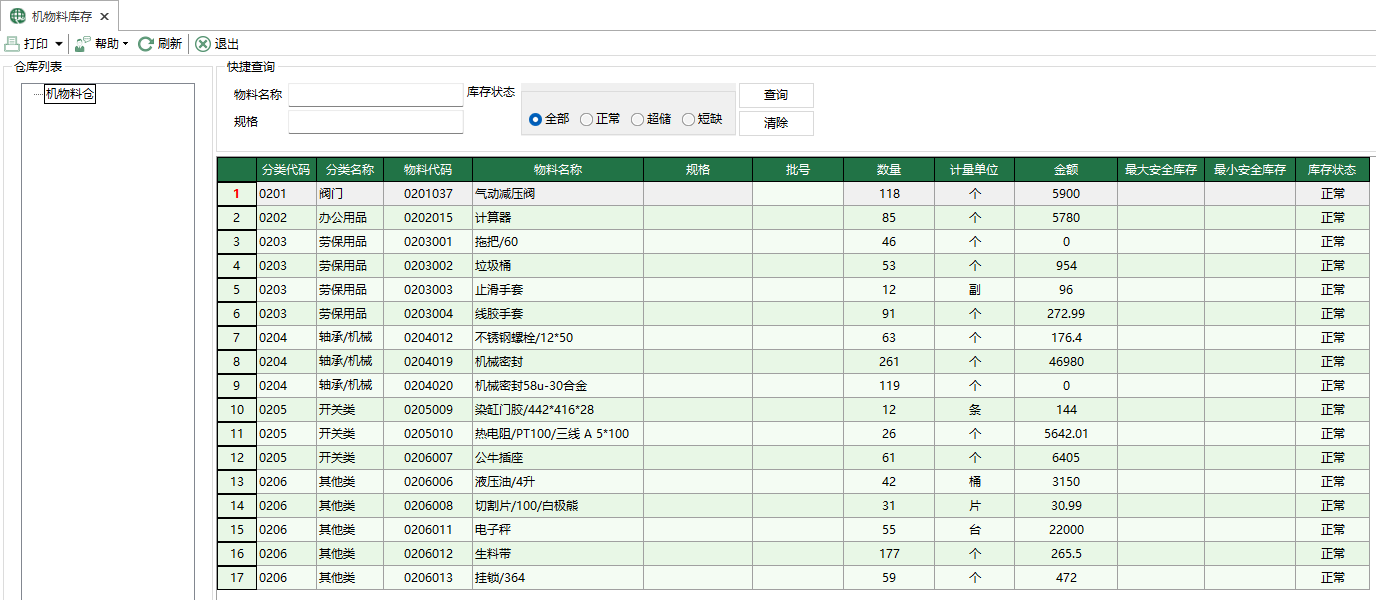Click inside the 物料名称 input field
Viewport: 1376px width, 600px height.
(375, 94)
